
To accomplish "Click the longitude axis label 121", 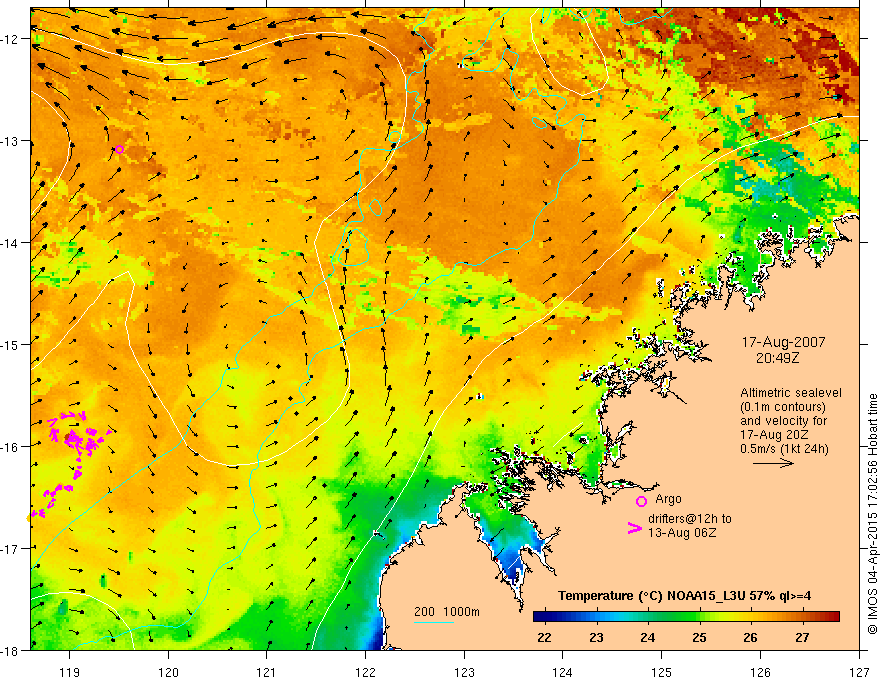I will 267,672.
